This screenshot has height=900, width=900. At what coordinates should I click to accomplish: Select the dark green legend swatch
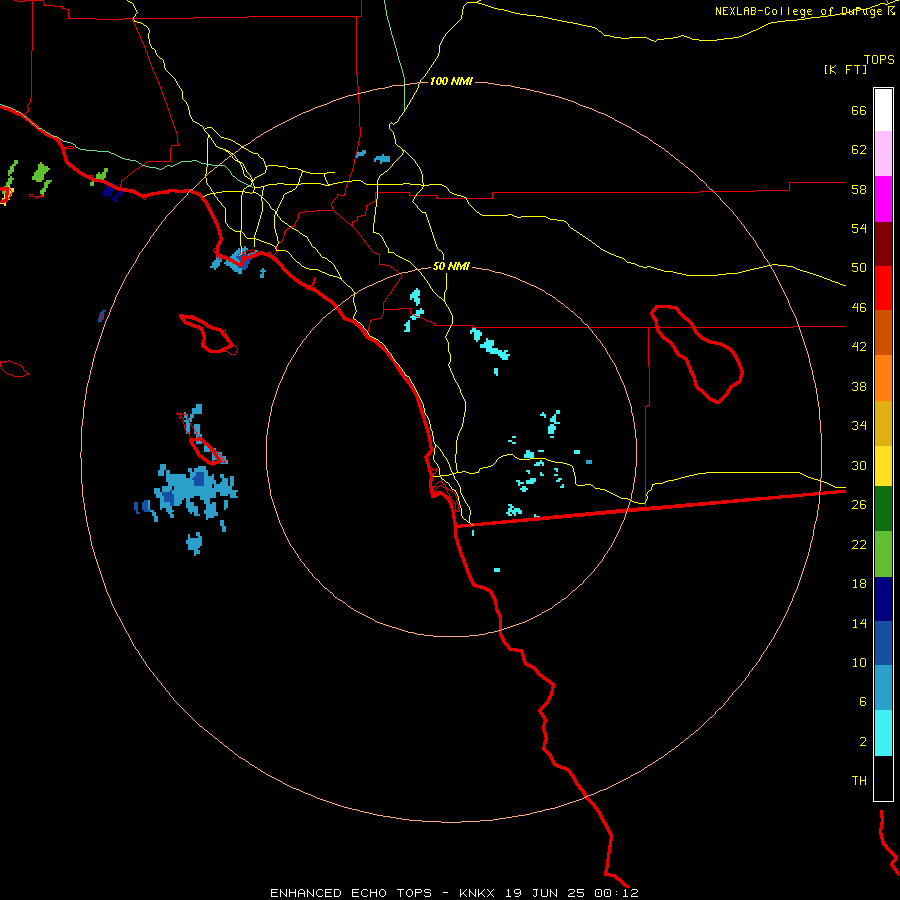pyautogui.click(x=883, y=509)
